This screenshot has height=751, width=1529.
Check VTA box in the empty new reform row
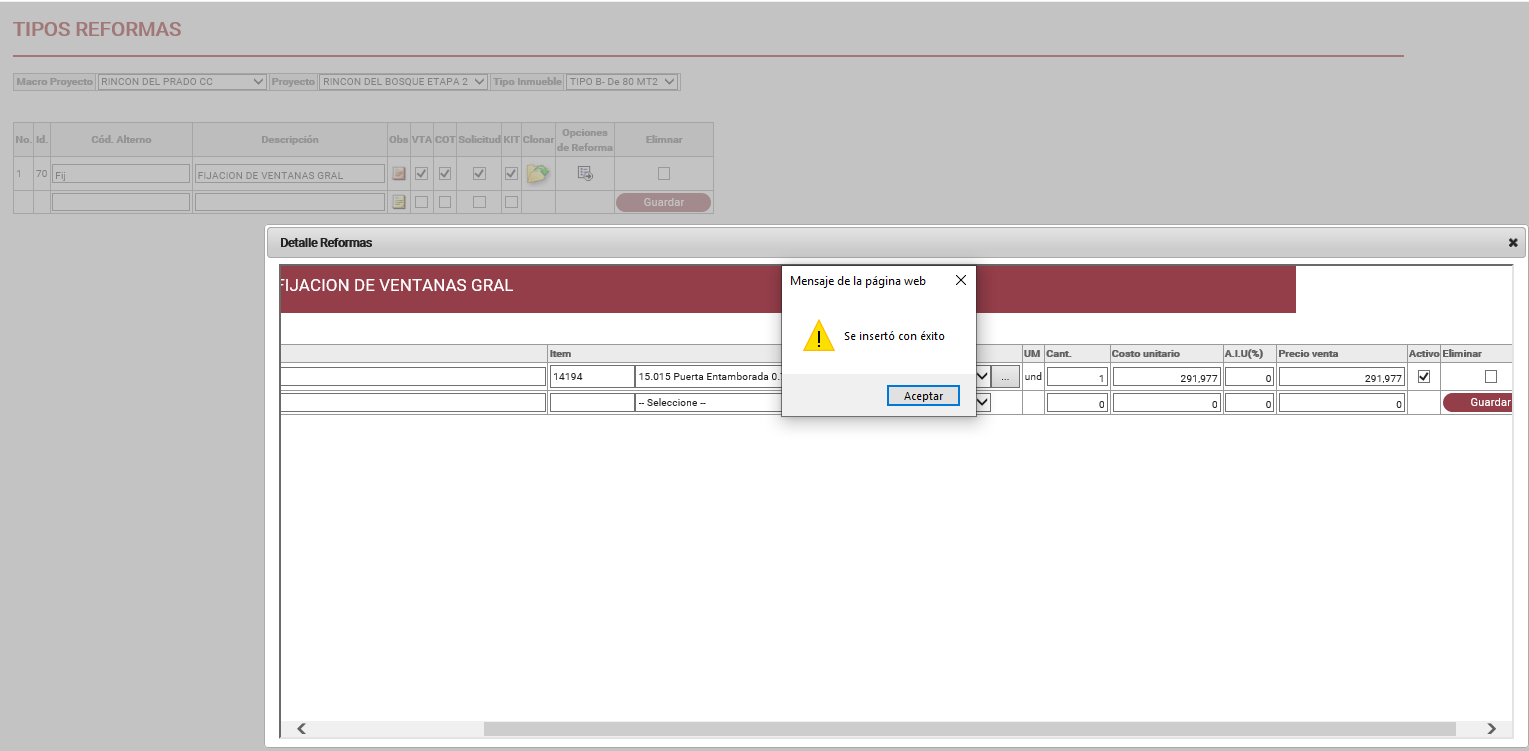point(421,202)
